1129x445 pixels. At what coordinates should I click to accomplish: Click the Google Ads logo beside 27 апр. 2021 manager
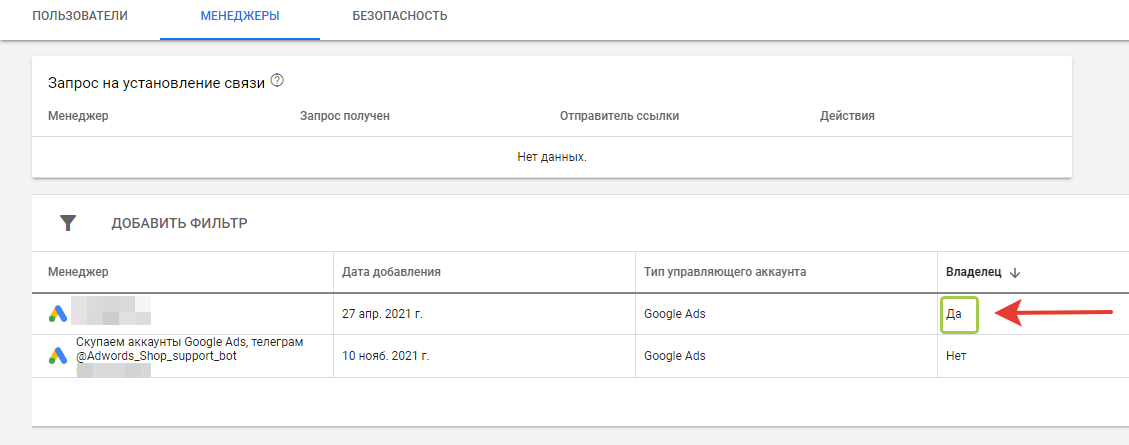[x=58, y=314]
